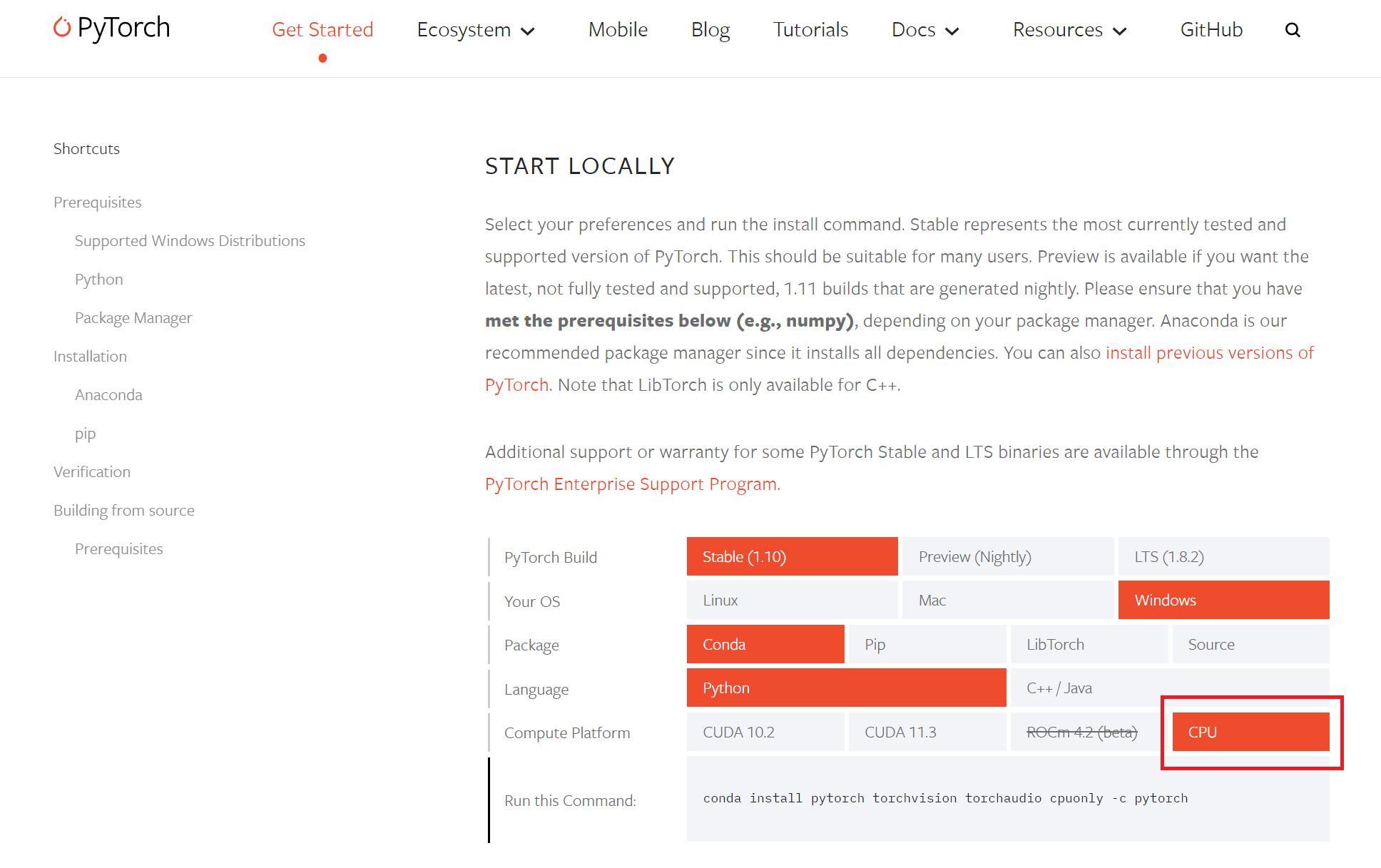Image resolution: width=1381 pixels, height=868 pixels.
Task: Jump to Anaconda section in sidebar
Action: 108,395
